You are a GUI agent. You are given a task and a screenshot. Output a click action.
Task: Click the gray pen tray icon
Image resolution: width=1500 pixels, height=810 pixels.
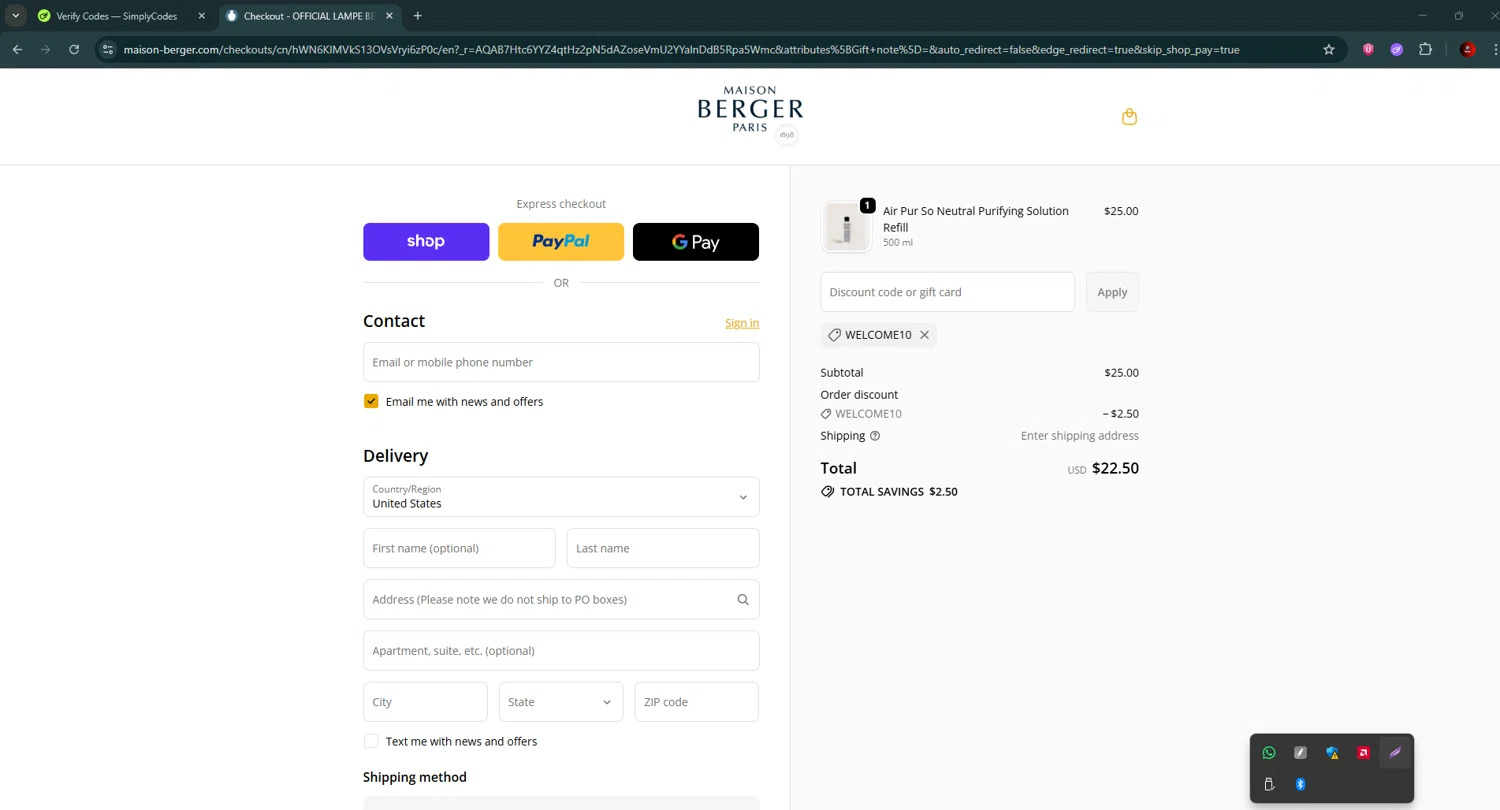click(x=1301, y=753)
